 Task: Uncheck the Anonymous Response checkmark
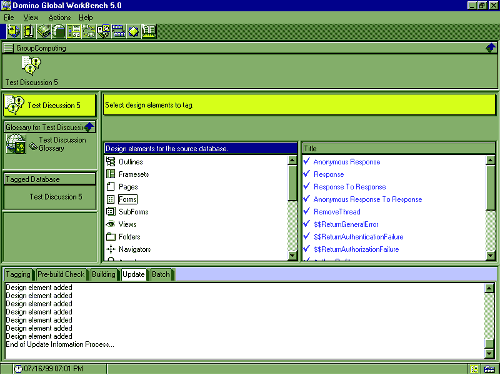point(307,161)
